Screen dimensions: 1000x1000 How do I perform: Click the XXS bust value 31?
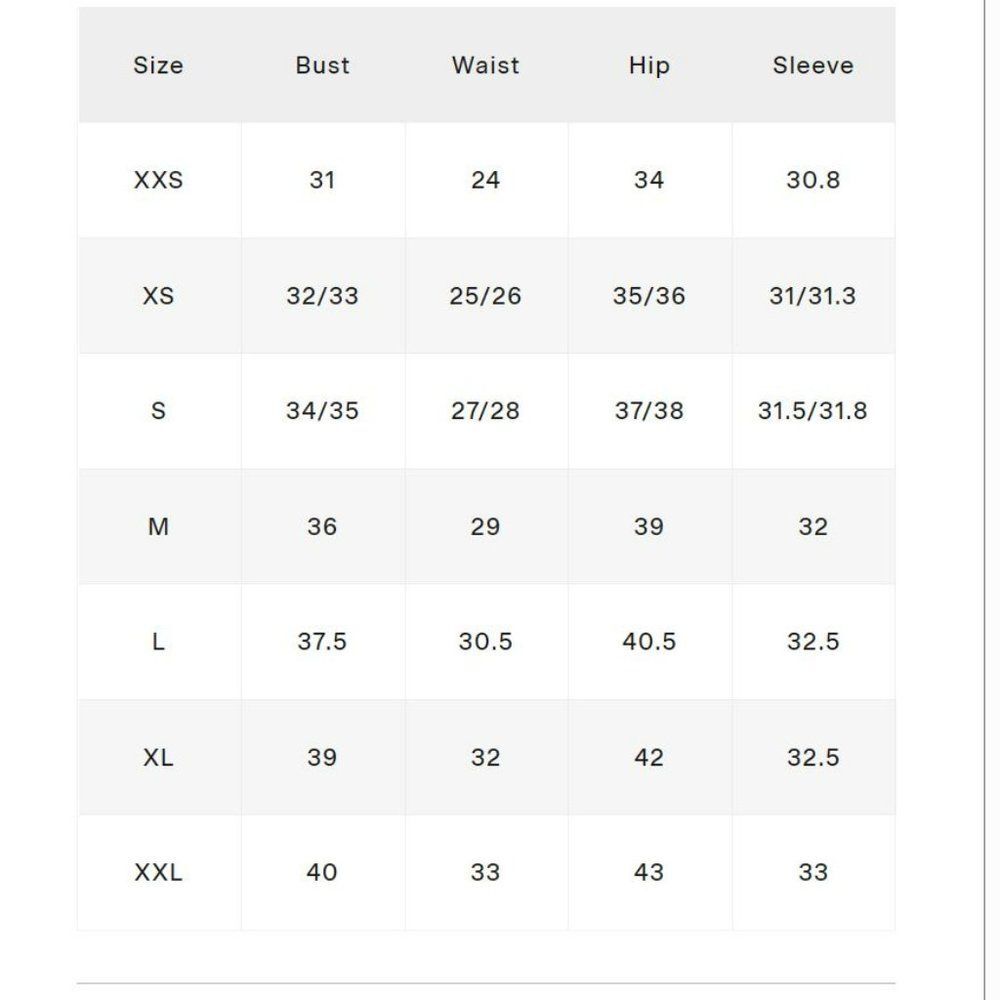pyautogui.click(x=322, y=180)
